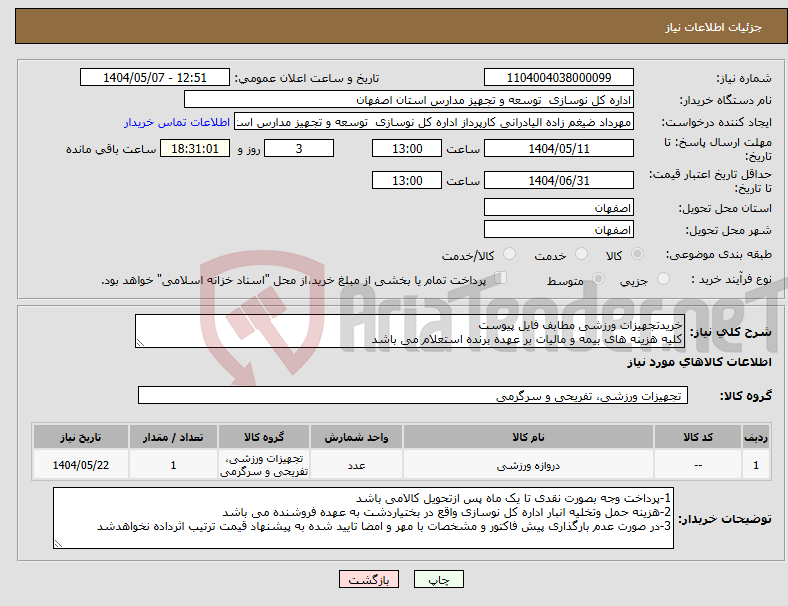Click the عدد unit cell
Image resolution: width=788 pixels, height=606 pixels.
coord(356,466)
